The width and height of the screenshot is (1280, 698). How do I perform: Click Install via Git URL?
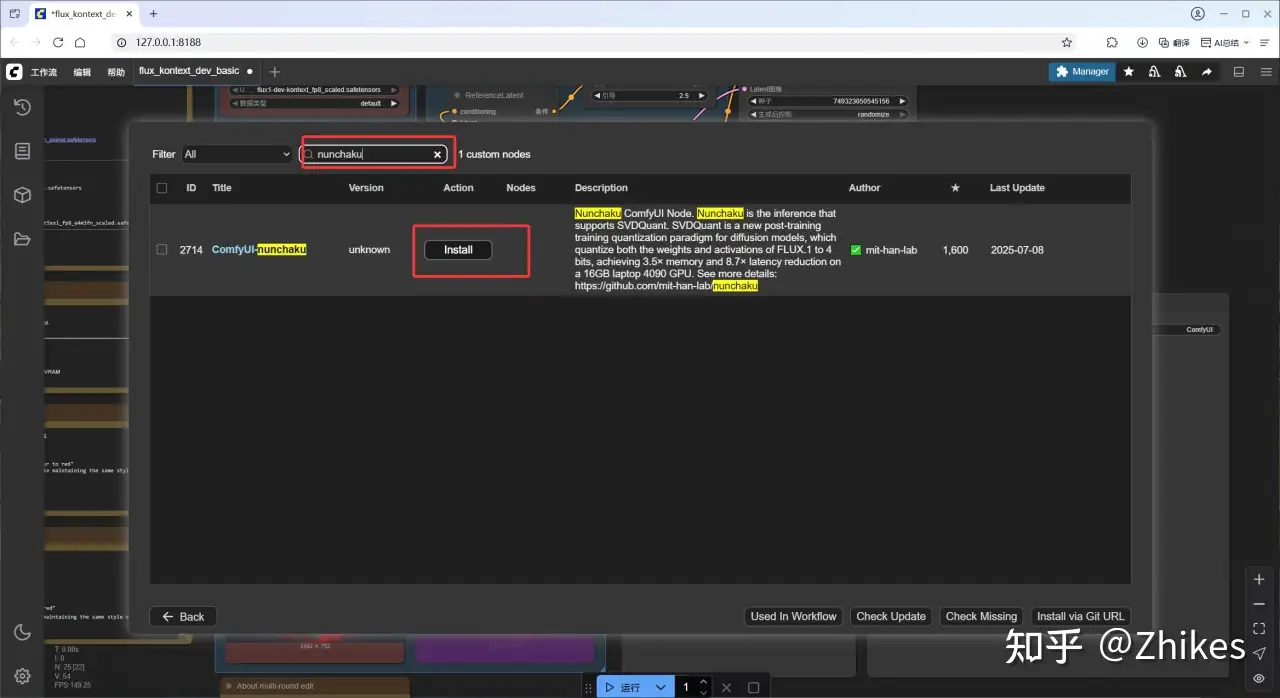tap(1080, 617)
